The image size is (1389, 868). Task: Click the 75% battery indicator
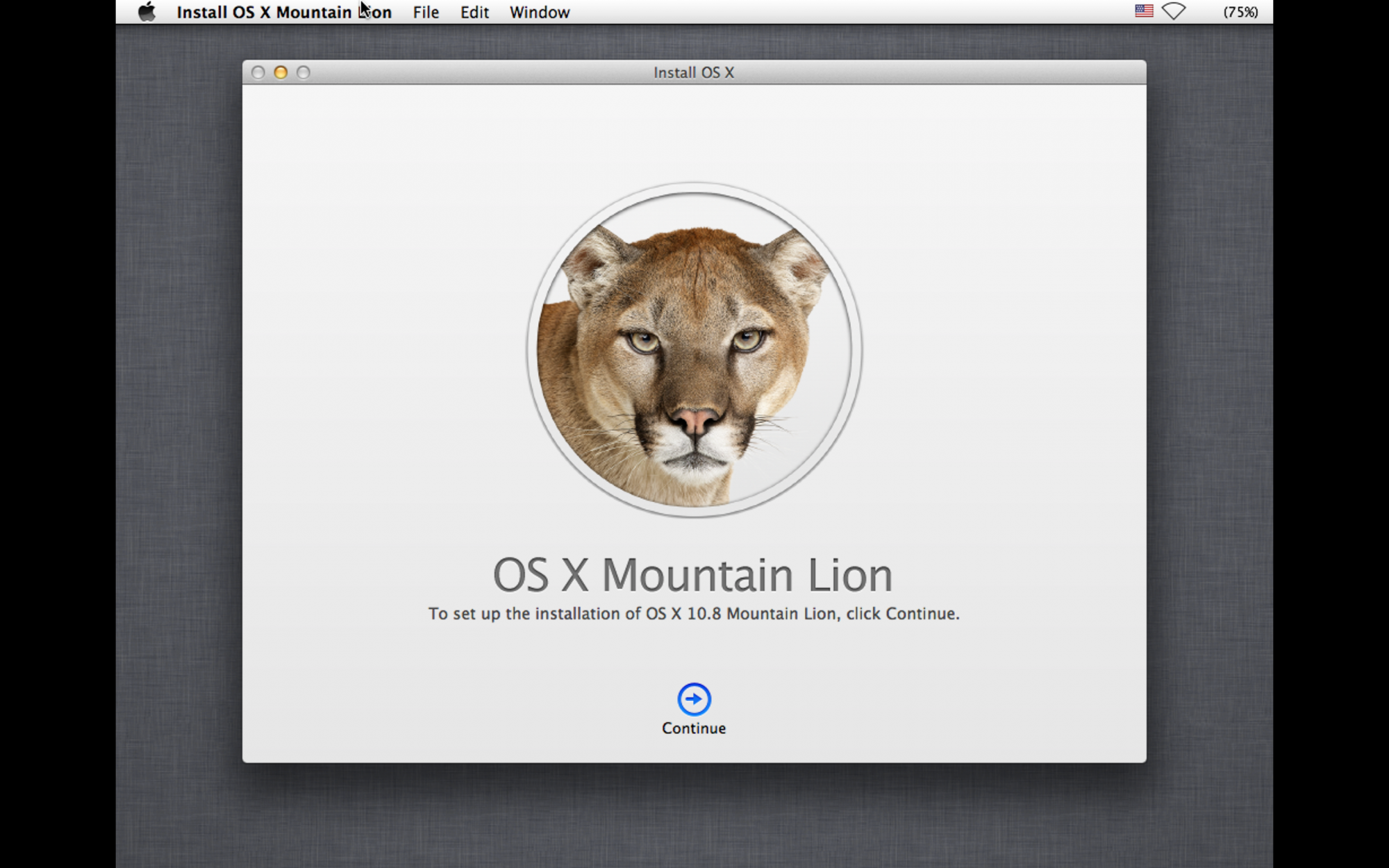1240,12
